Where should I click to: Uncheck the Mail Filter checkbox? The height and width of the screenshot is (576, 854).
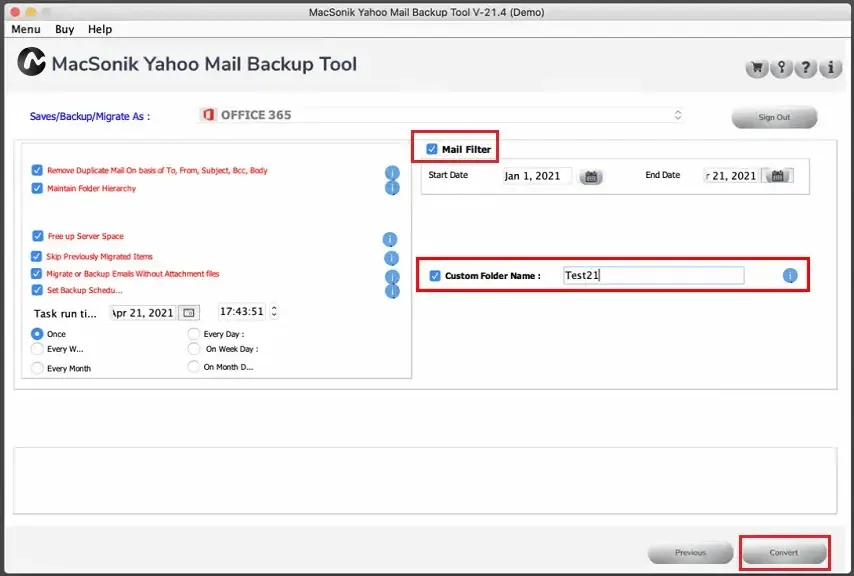tap(432, 149)
